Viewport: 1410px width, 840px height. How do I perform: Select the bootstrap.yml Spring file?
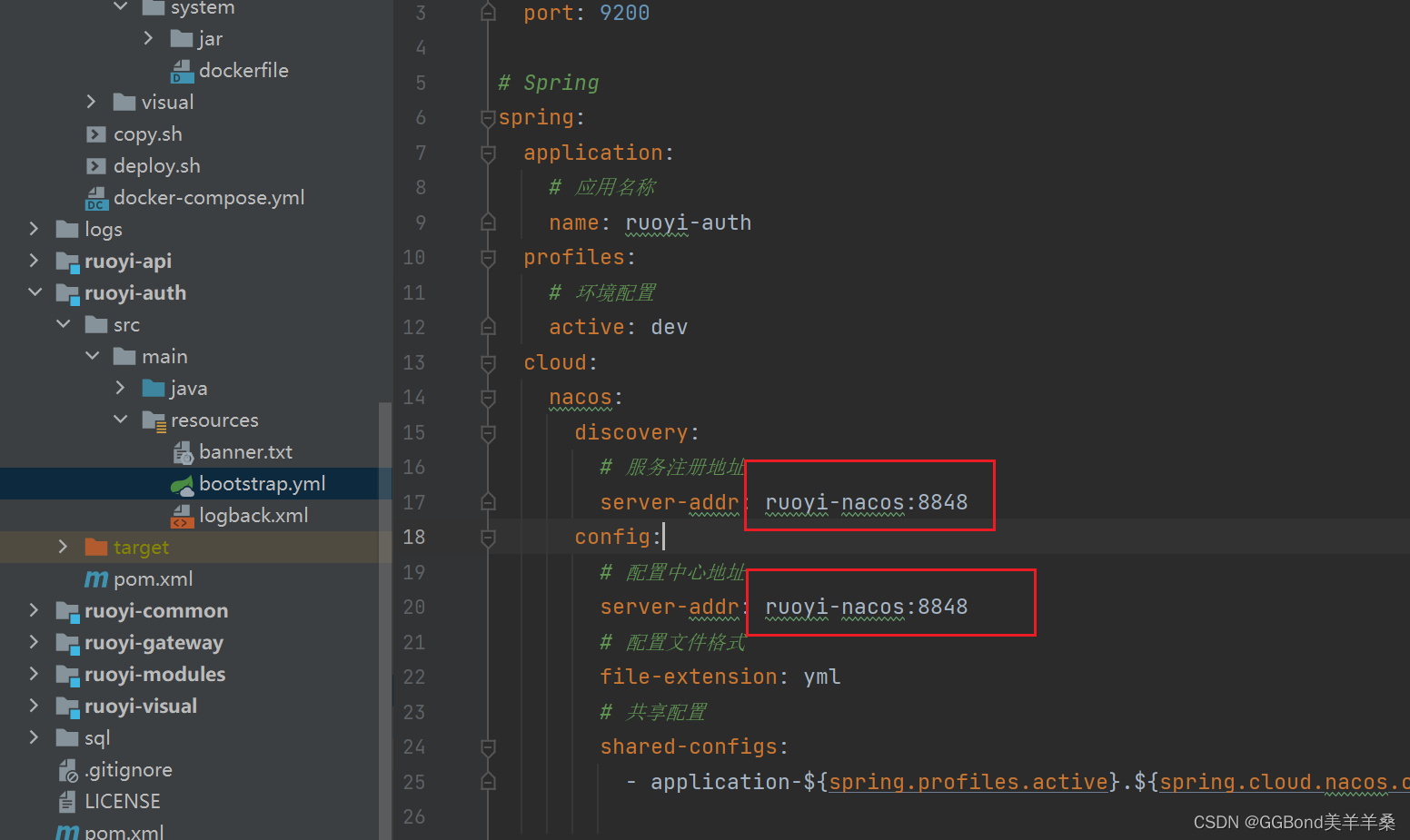pyautogui.click(x=262, y=483)
